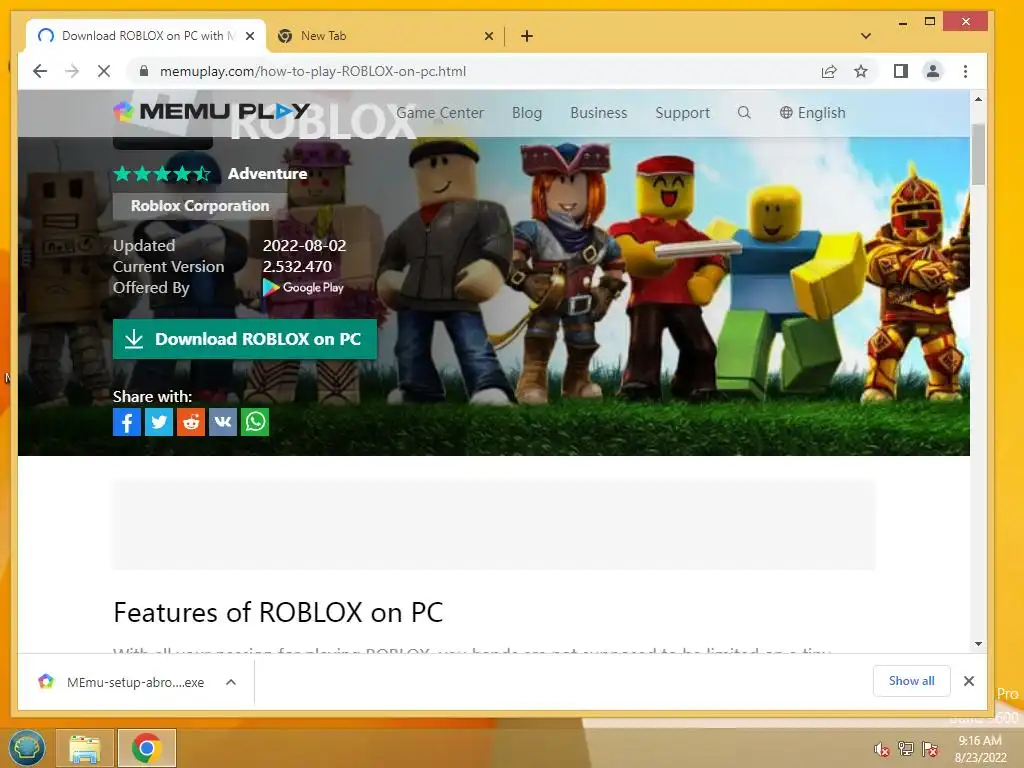
Task: Open the Chrome side panel icon
Action: click(x=901, y=71)
